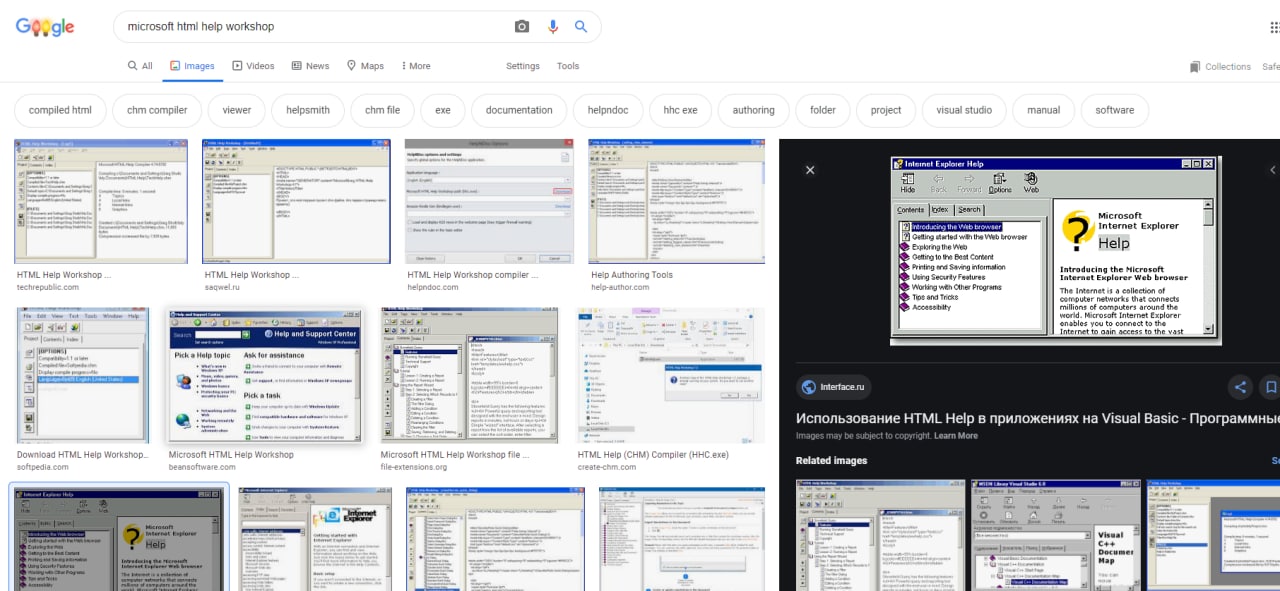Close the image preview panel
The image size is (1280, 591).
point(811,170)
